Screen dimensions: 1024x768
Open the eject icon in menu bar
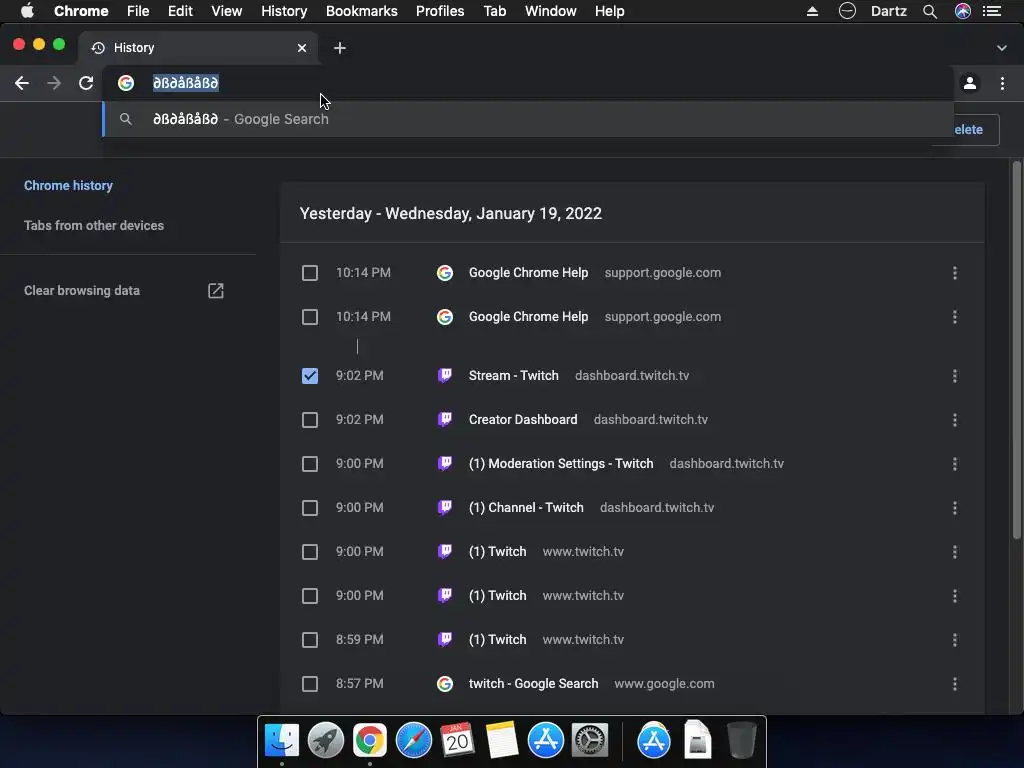(x=812, y=11)
